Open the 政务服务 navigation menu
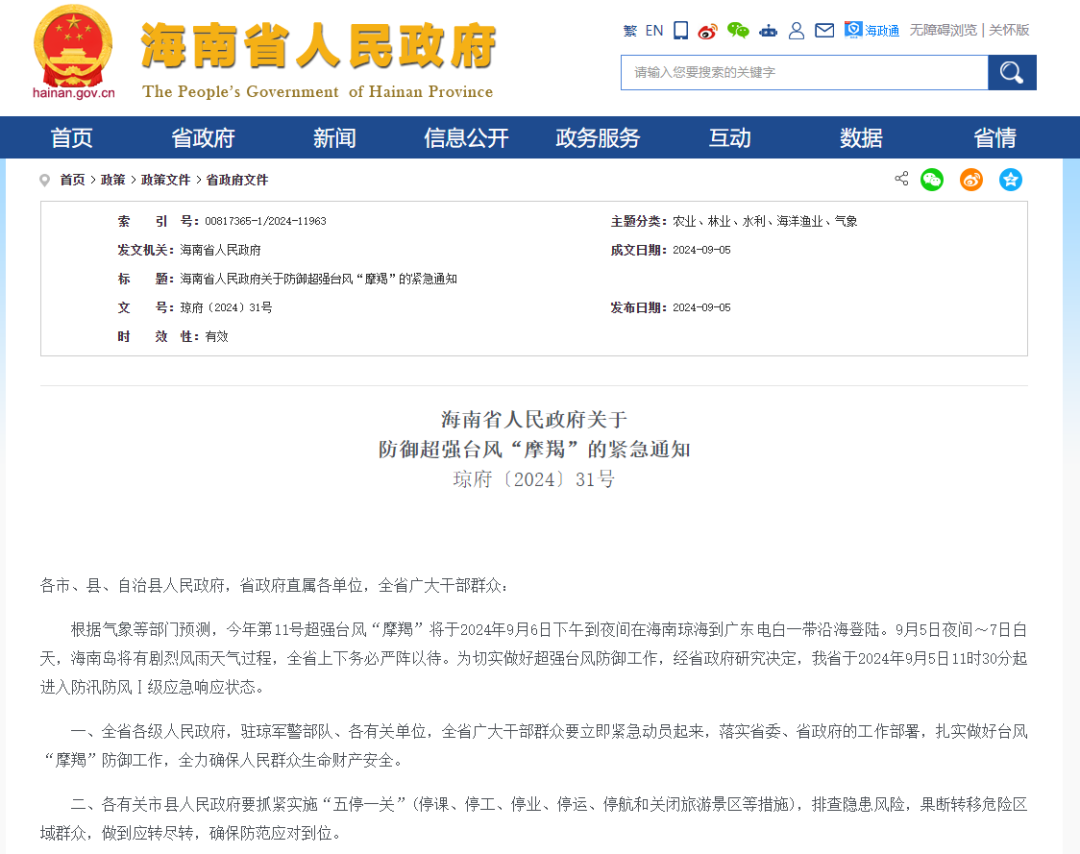The height and width of the screenshot is (854, 1080). pyautogui.click(x=597, y=138)
